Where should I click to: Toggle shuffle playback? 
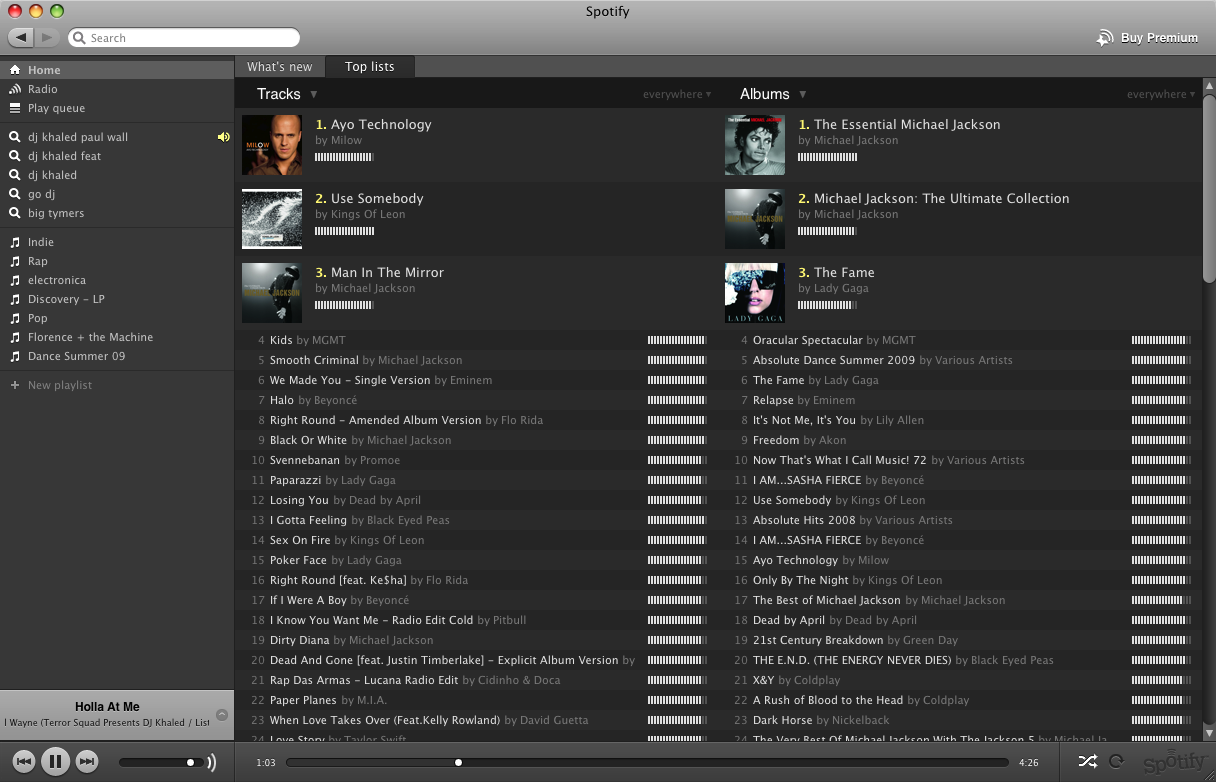(x=1087, y=762)
